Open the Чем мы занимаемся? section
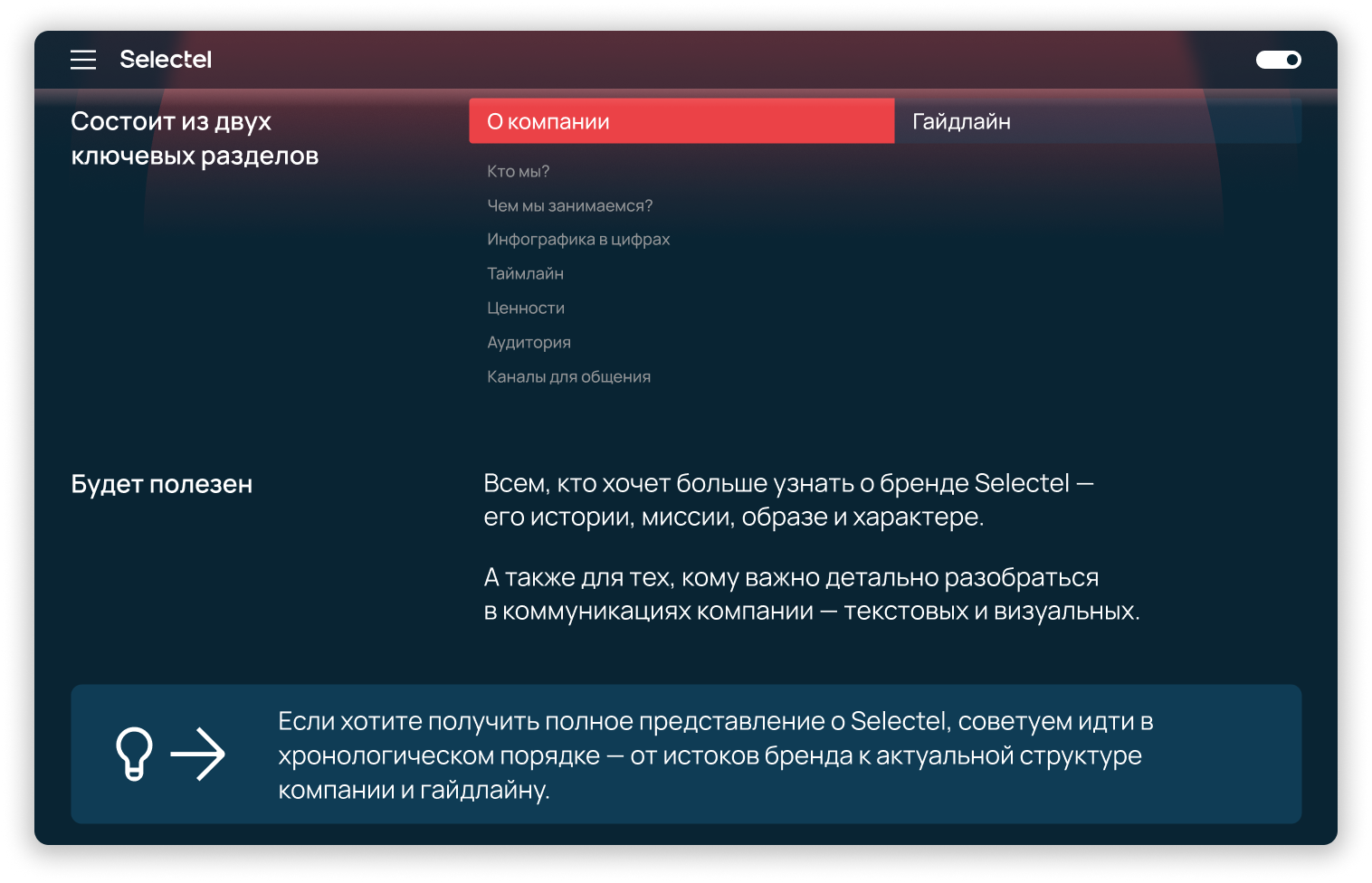The width and height of the screenshot is (1372, 883). 570,204
